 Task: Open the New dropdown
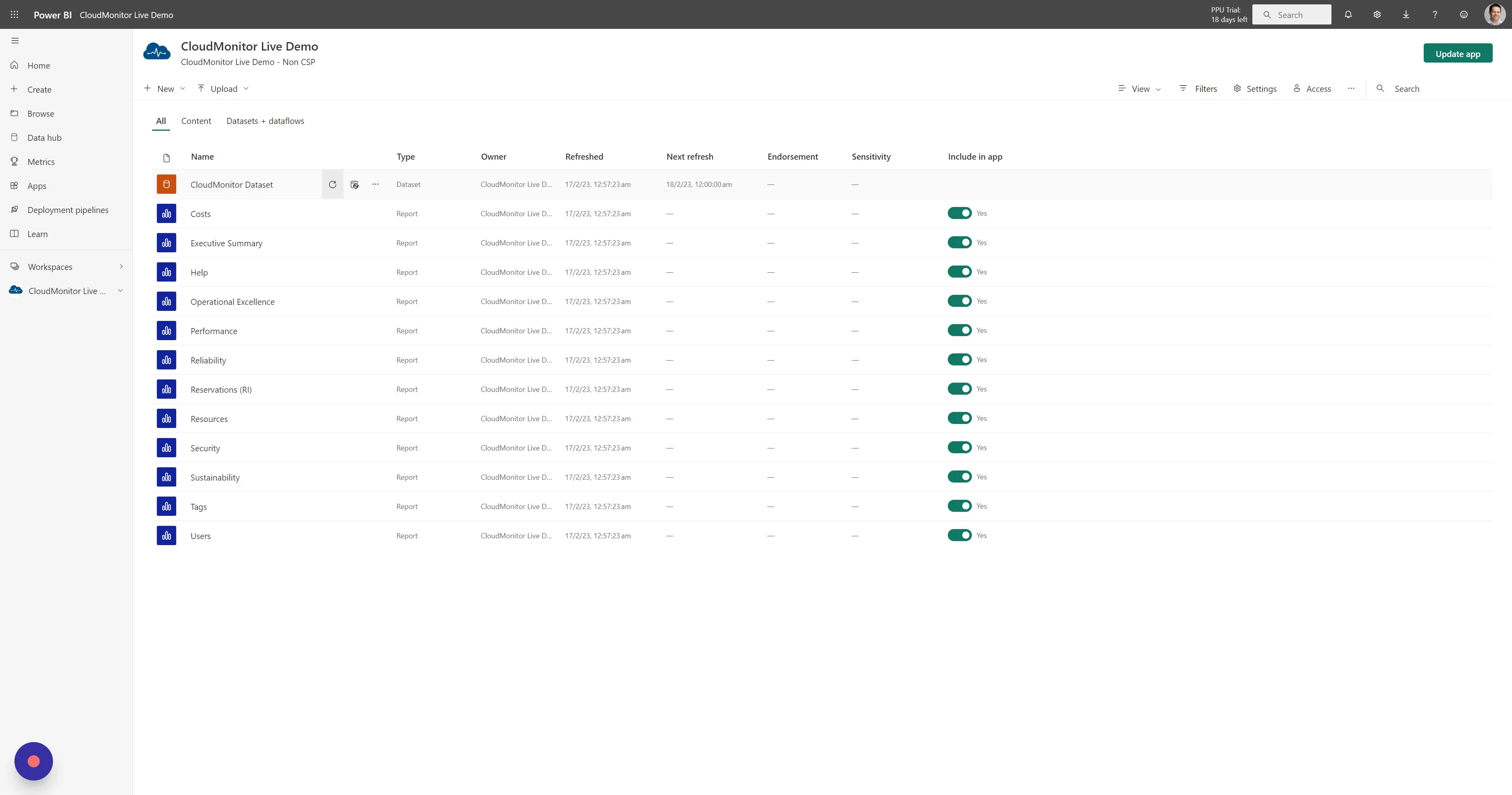pyautogui.click(x=165, y=89)
